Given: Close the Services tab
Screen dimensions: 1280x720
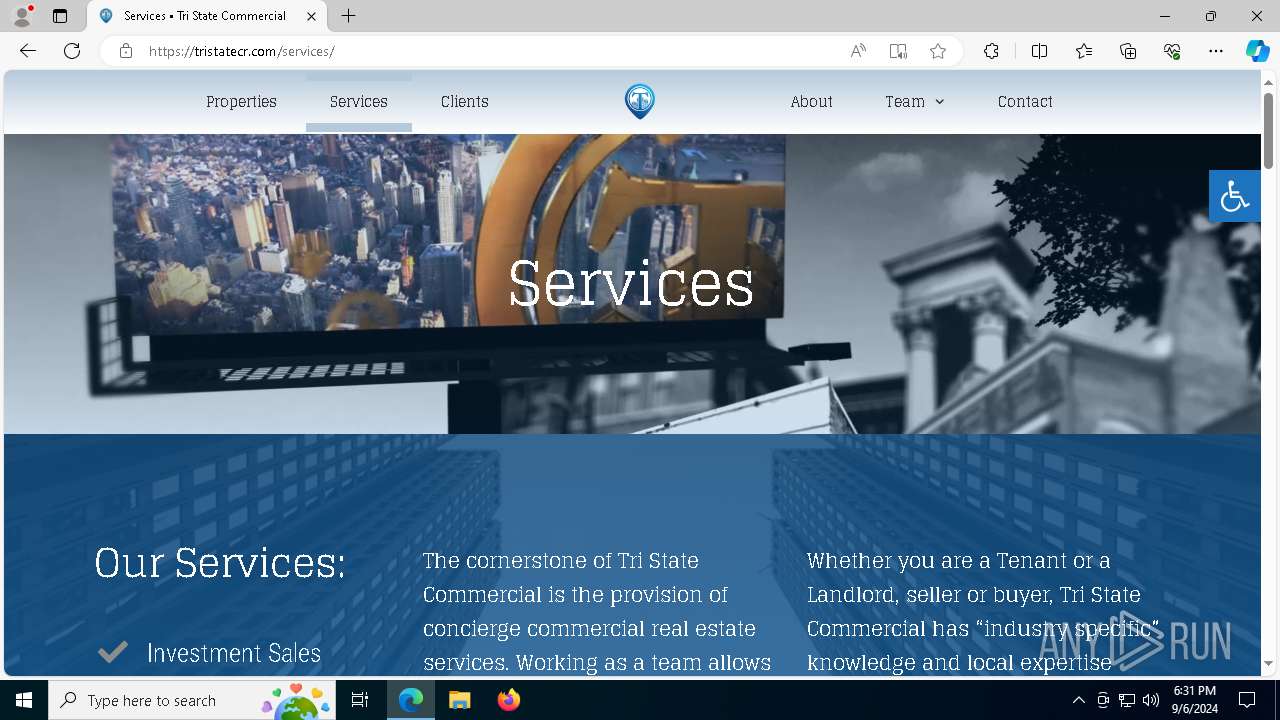Looking at the screenshot, I should (x=311, y=16).
